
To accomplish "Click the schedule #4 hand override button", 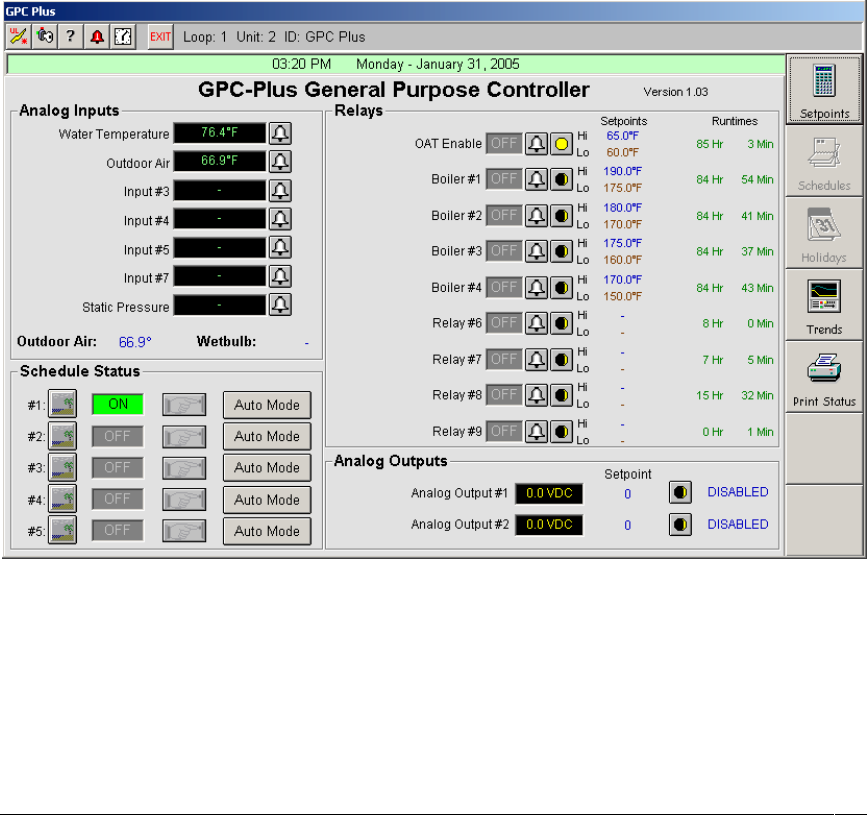I will (x=184, y=499).
